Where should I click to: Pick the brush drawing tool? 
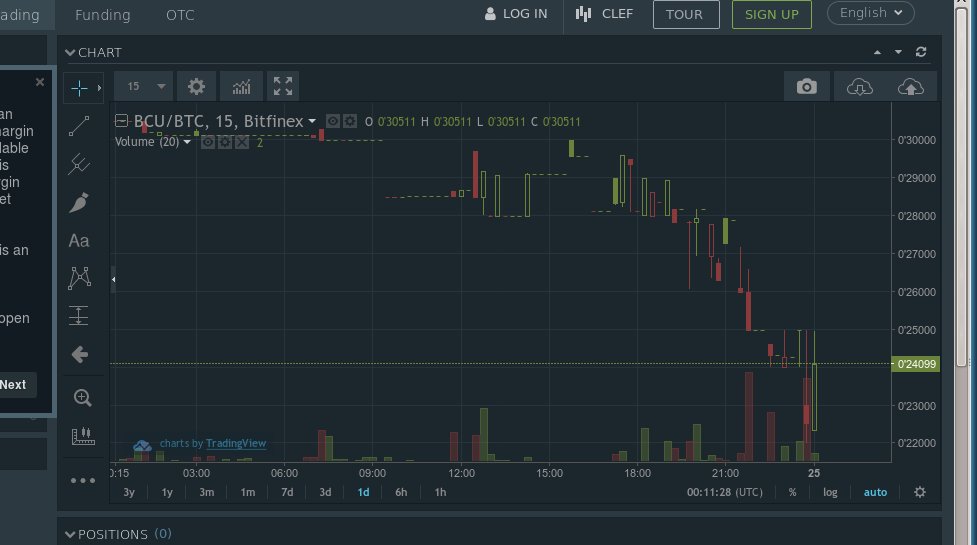point(79,202)
